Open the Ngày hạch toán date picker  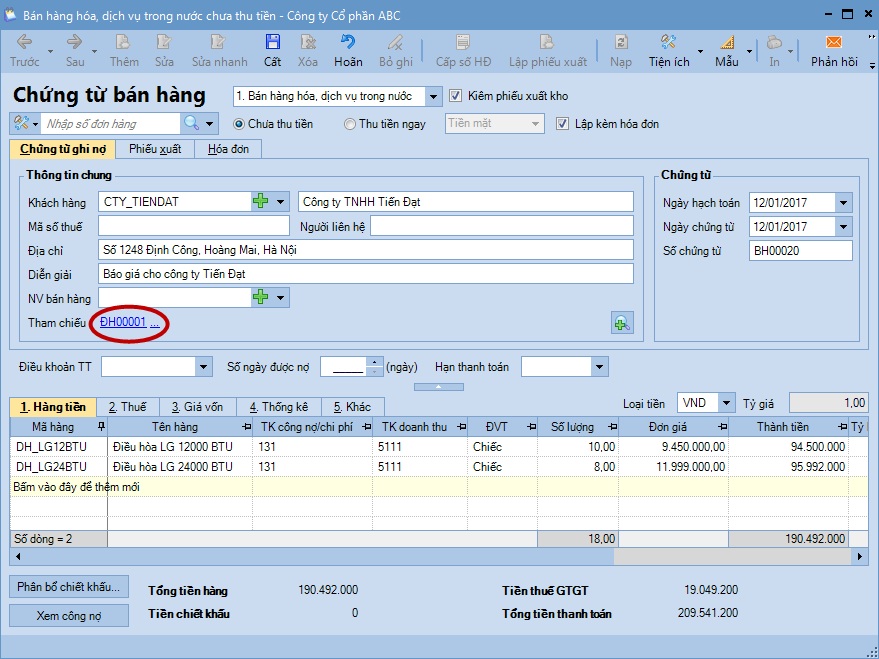click(x=843, y=203)
